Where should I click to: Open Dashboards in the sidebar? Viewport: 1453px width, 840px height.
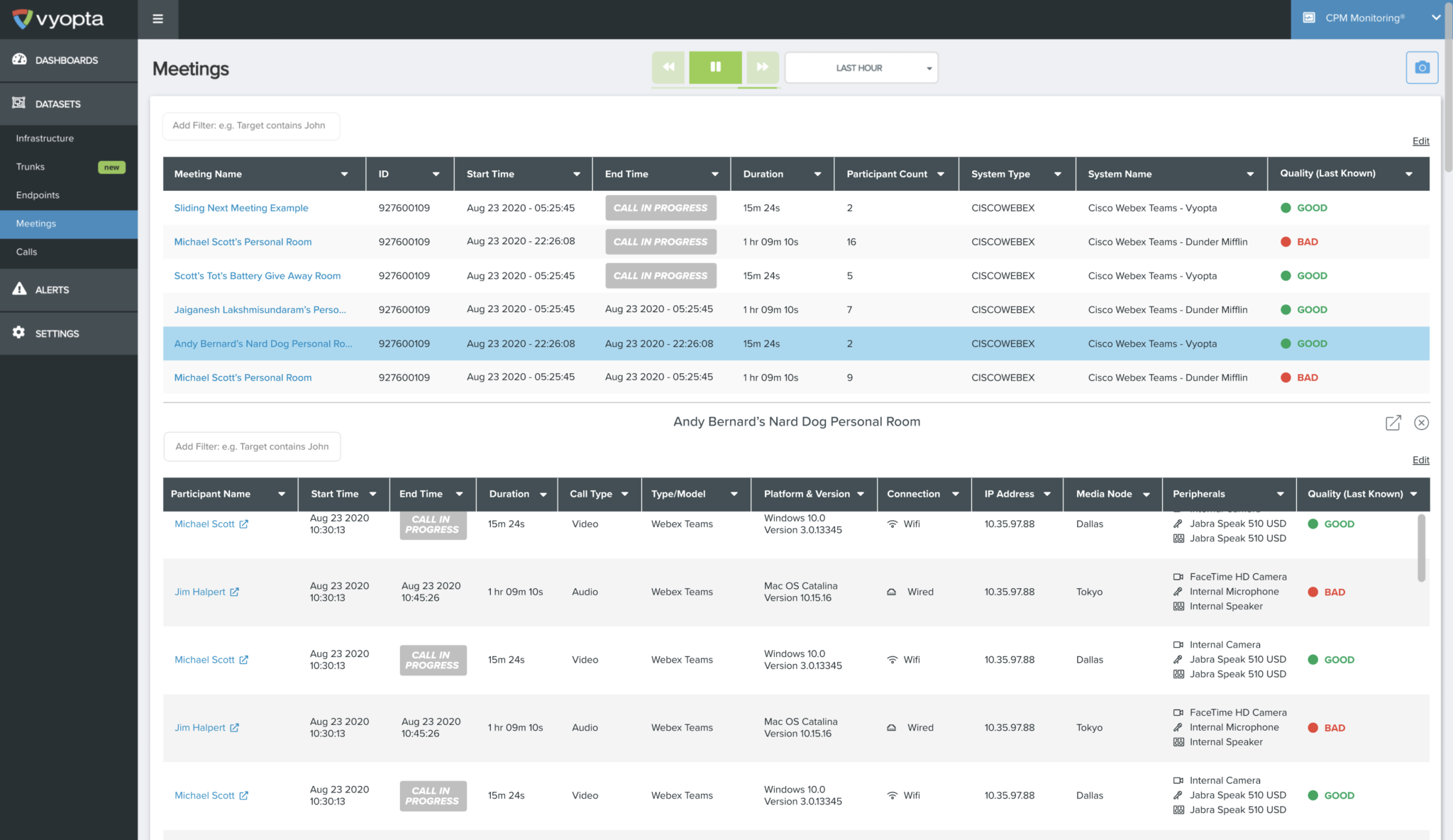point(69,60)
